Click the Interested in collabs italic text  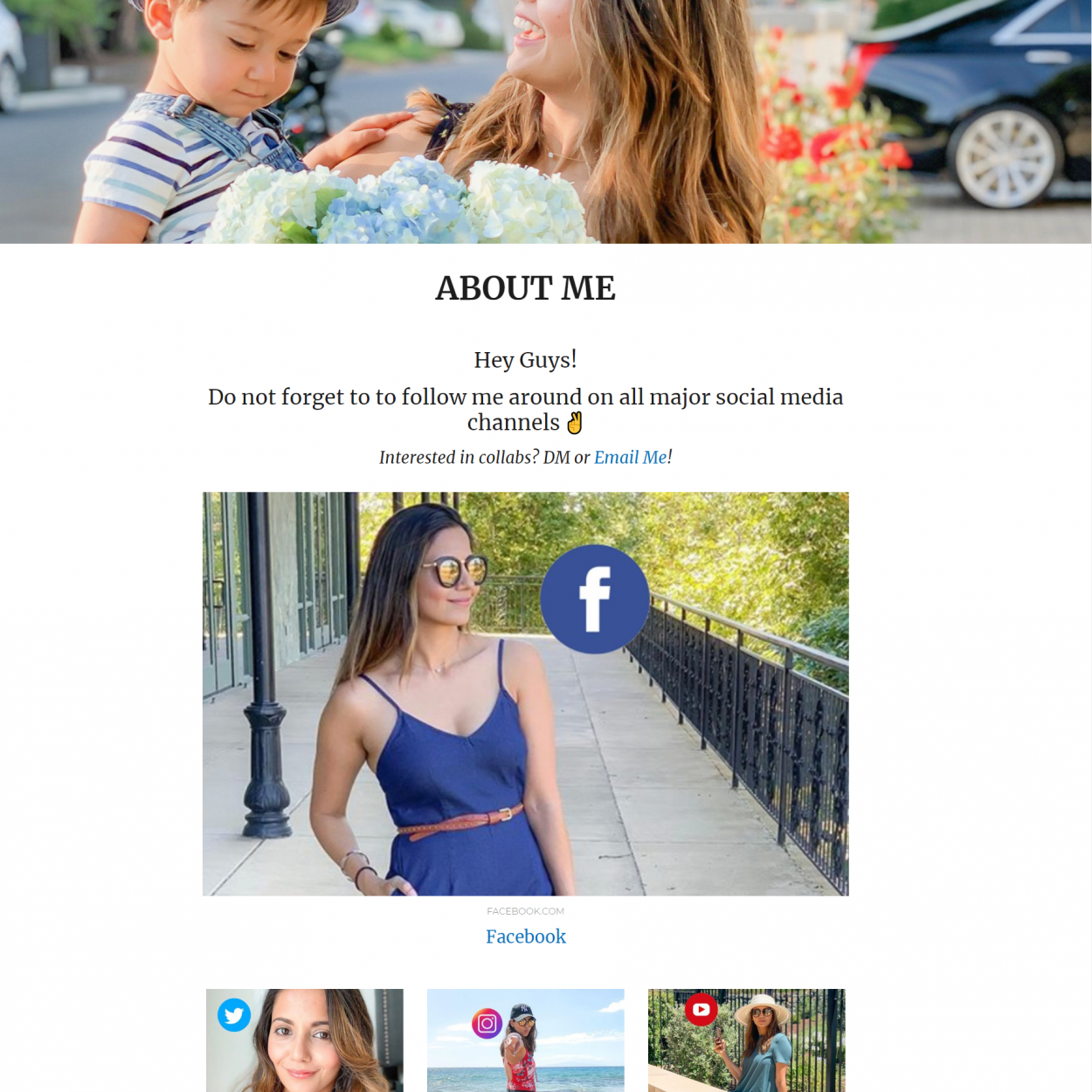pos(485,457)
